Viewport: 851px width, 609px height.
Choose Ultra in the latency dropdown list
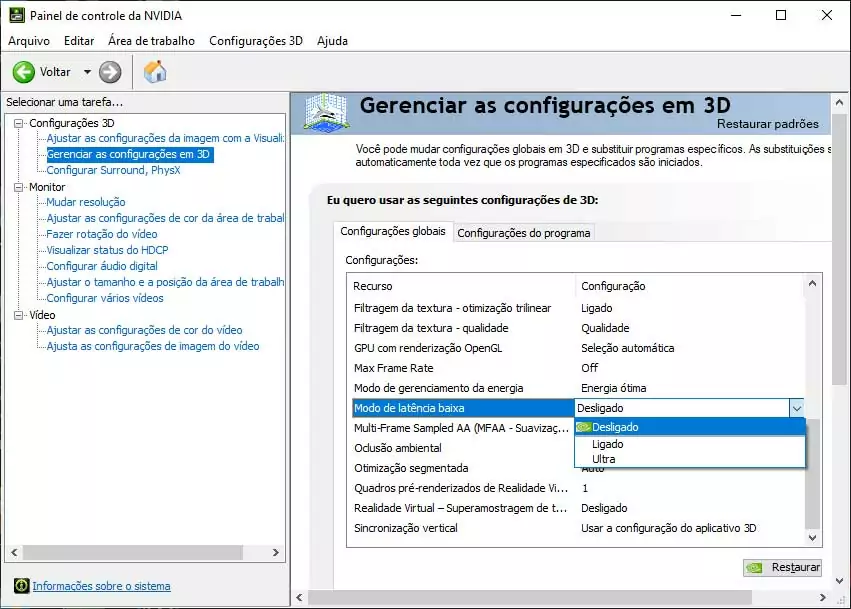click(x=604, y=459)
